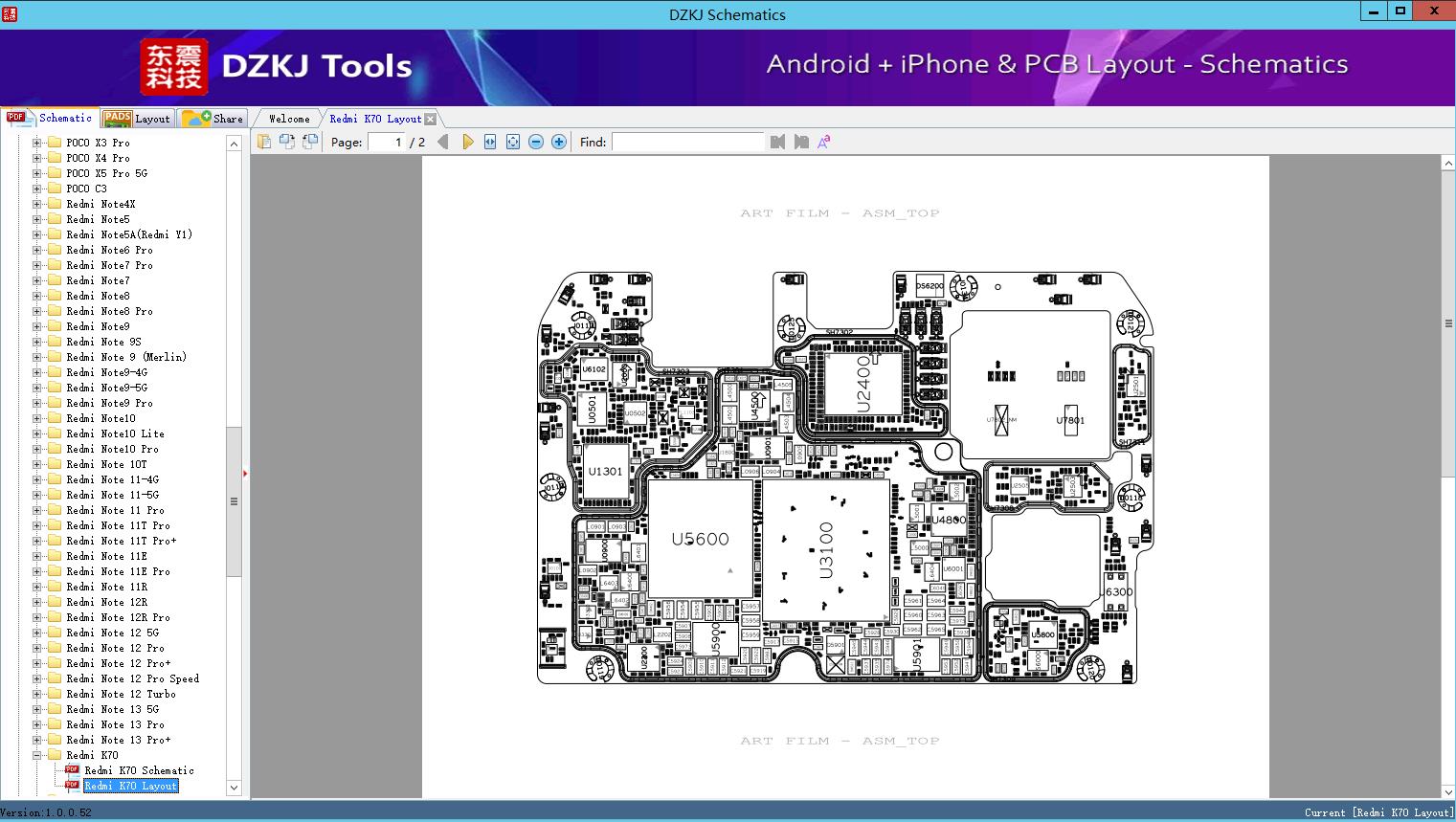Switch to the PADS Layout tab
1456x822 pixels.
point(137,119)
